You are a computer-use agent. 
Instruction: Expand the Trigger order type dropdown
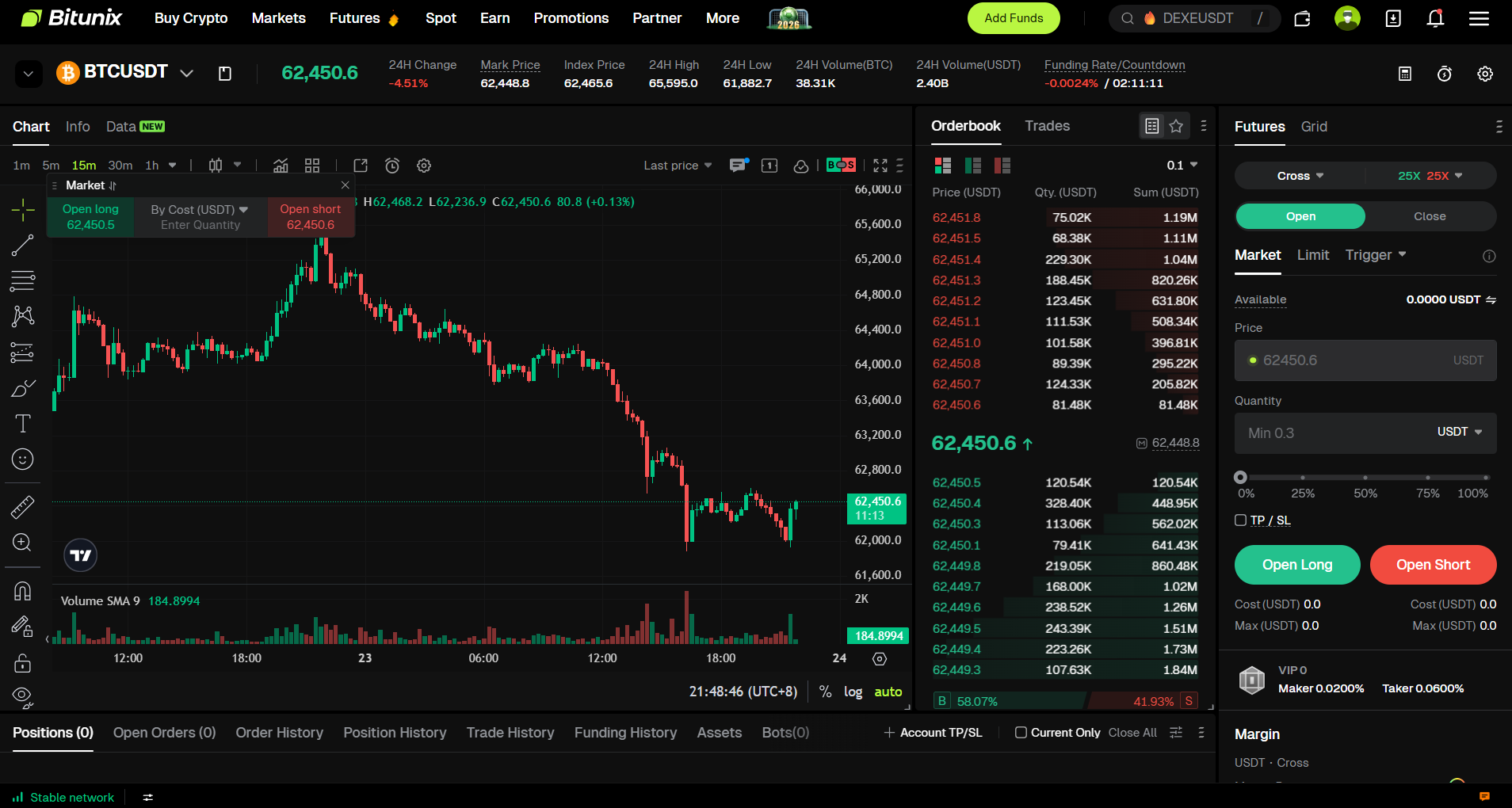point(1376,255)
